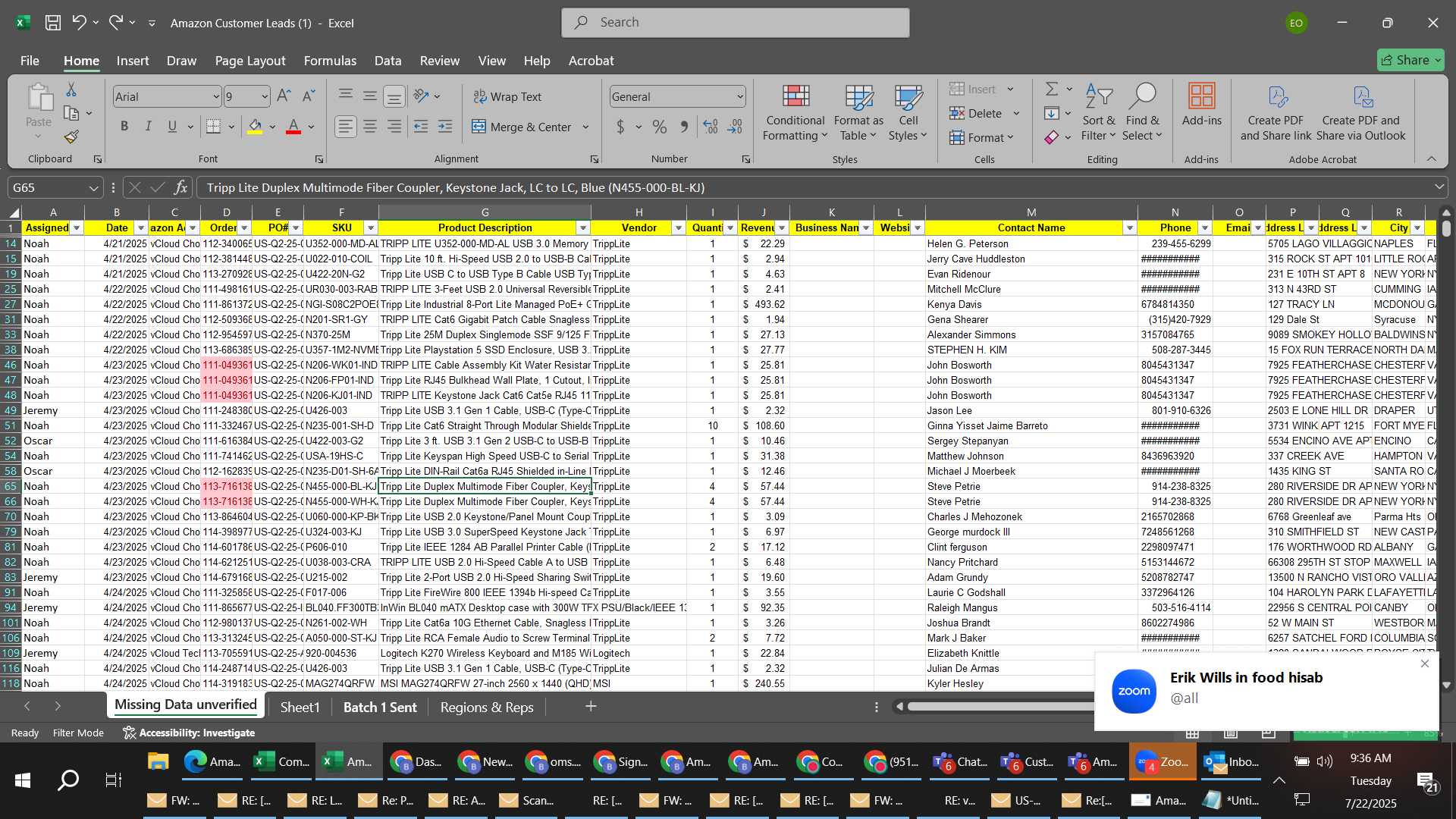Viewport: 1456px width, 819px height.
Task: Expand the formula bar
Action: pyautogui.click(x=1439, y=187)
